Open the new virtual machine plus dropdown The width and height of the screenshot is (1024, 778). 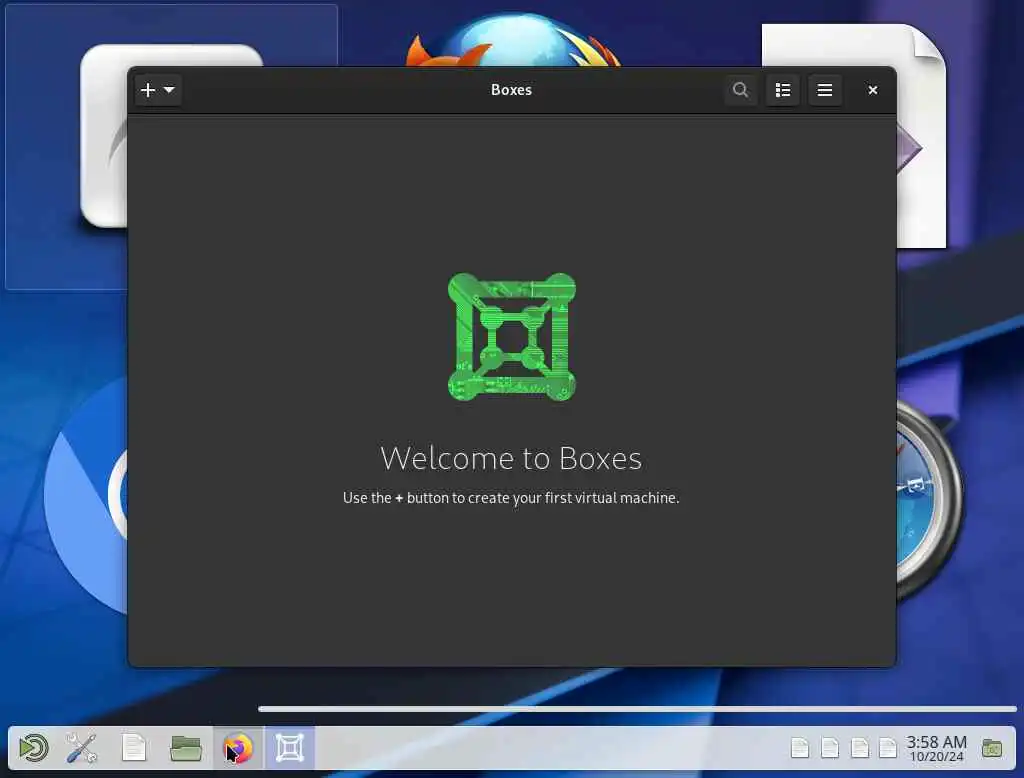point(157,89)
